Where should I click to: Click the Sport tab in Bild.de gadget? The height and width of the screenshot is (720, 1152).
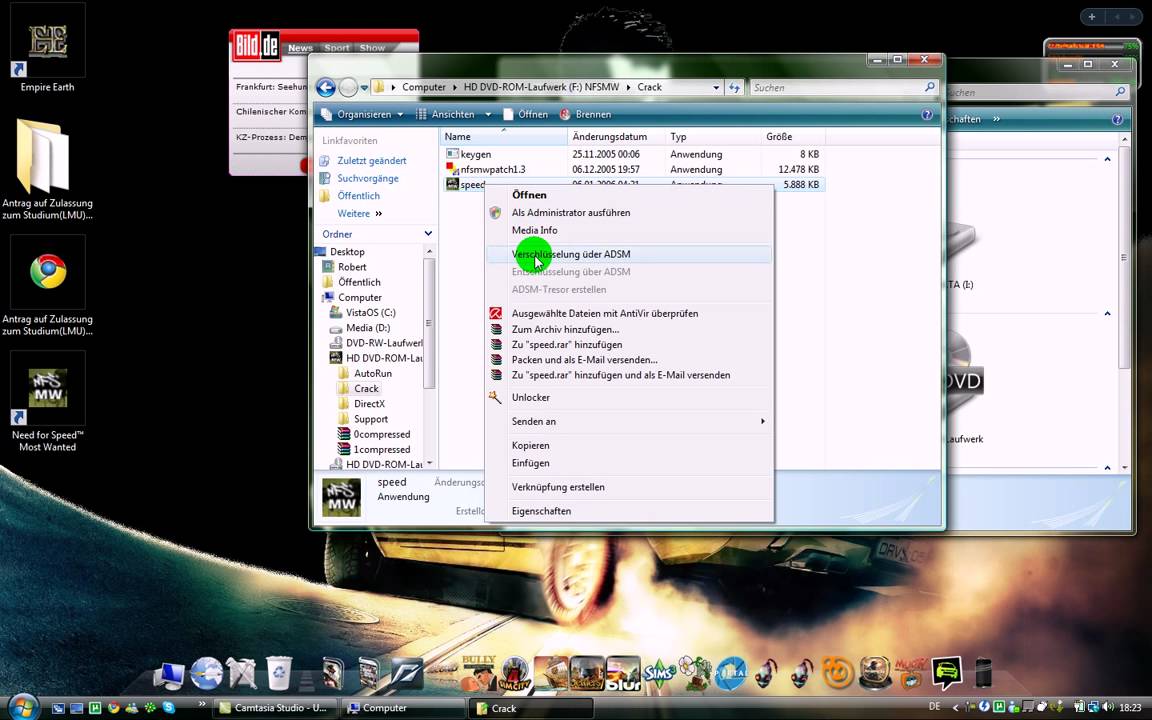[336, 48]
